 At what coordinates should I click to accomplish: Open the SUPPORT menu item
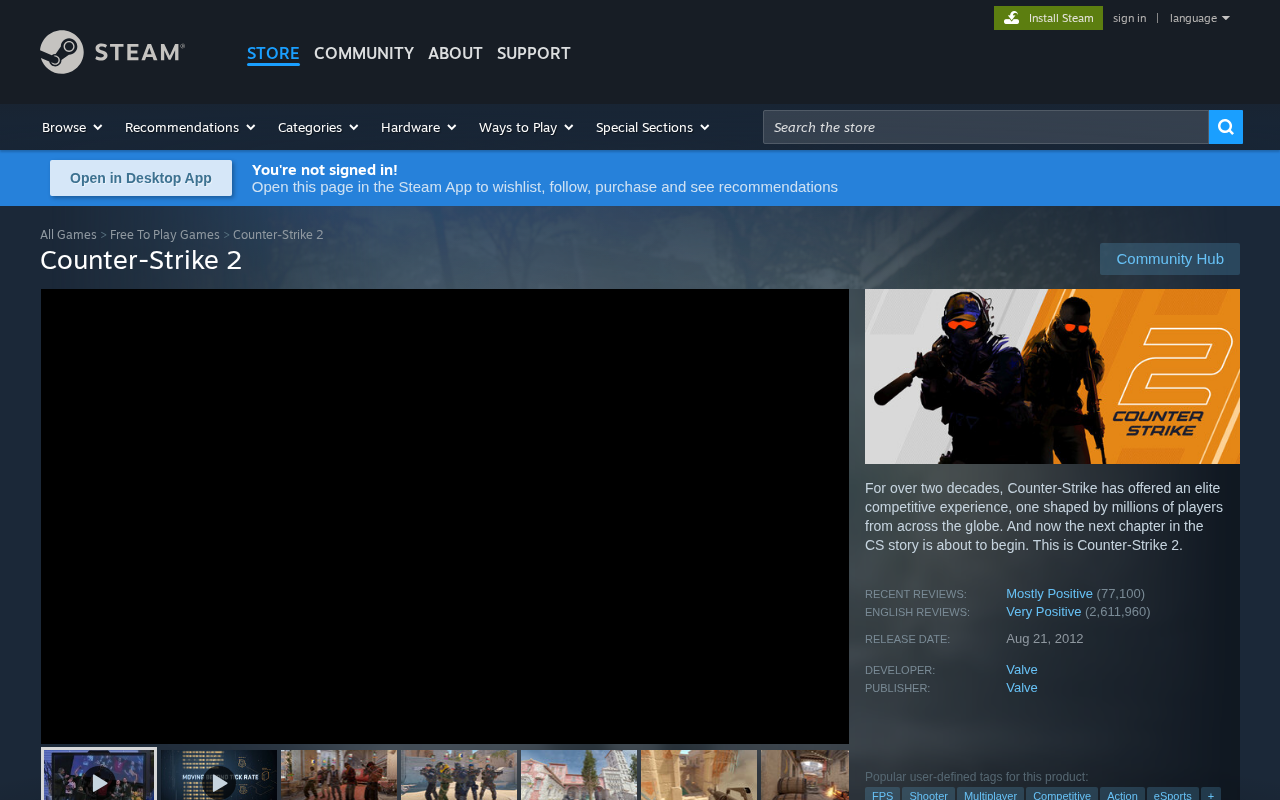click(x=534, y=53)
